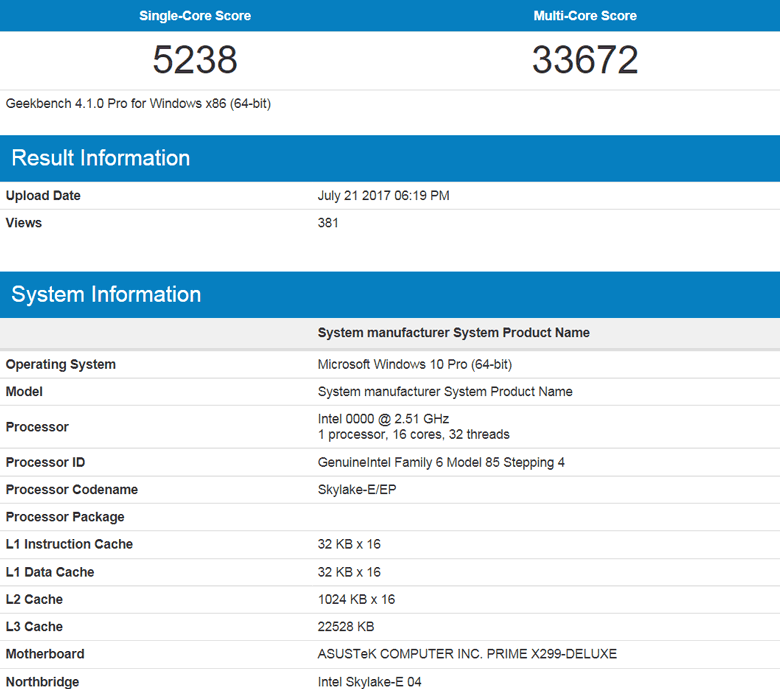Select the L1 Data Cache 32 KB x 16 value
The width and height of the screenshot is (780, 689).
coord(349,572)
